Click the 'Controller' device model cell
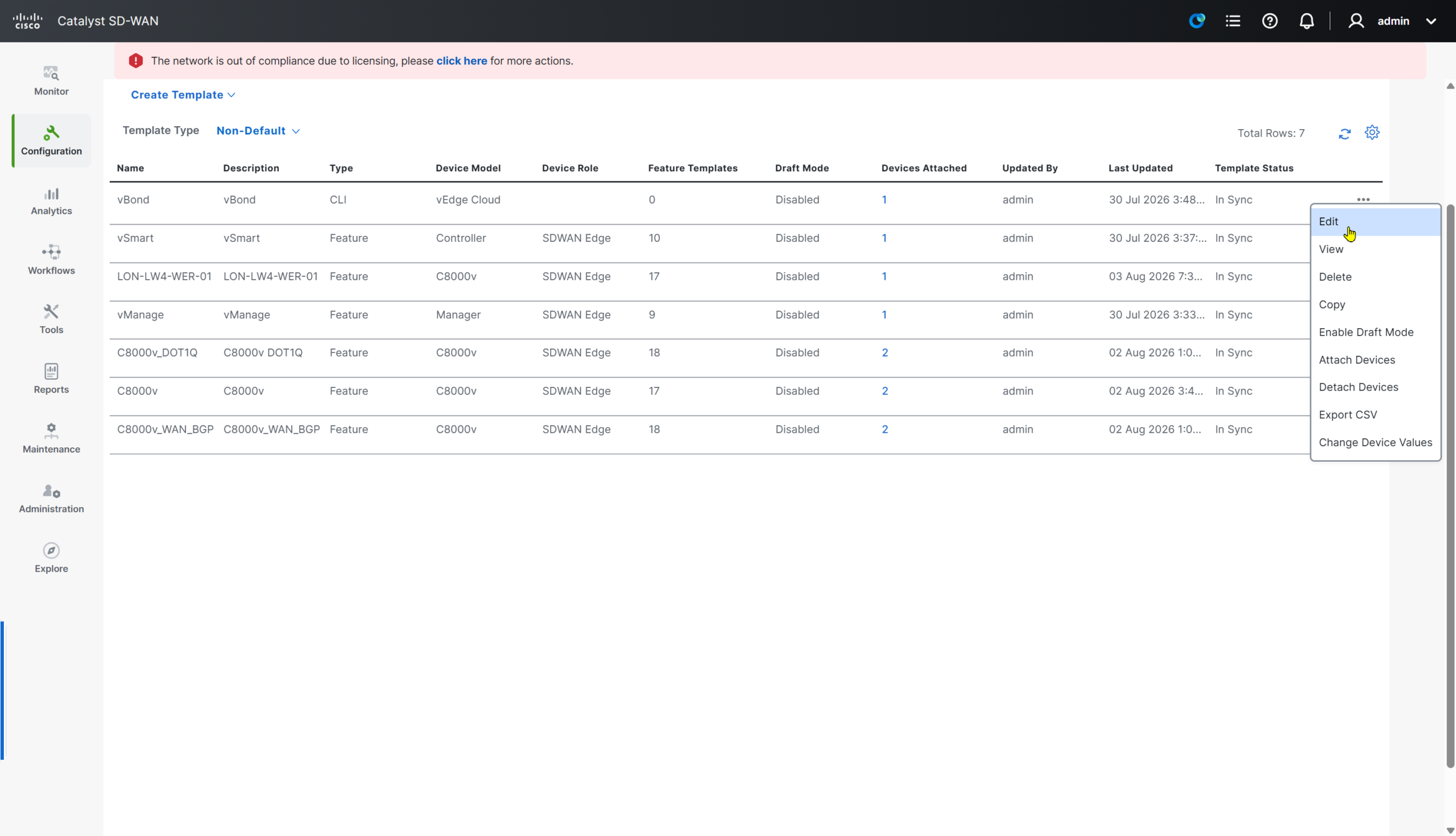The width and height of the screenshot is (1456, 836). 461,238
